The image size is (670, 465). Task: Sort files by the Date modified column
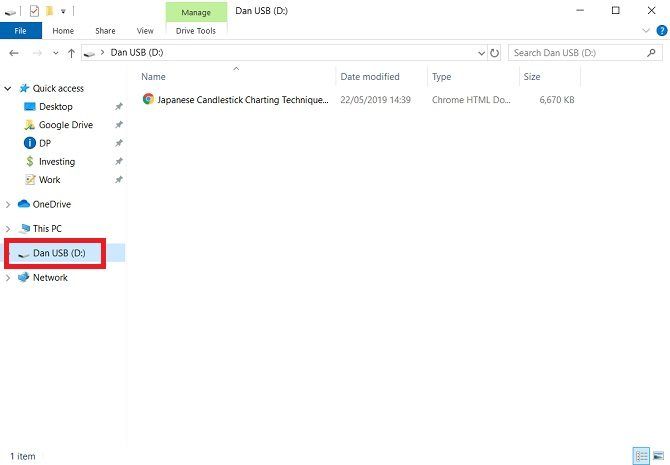point(370,77)
